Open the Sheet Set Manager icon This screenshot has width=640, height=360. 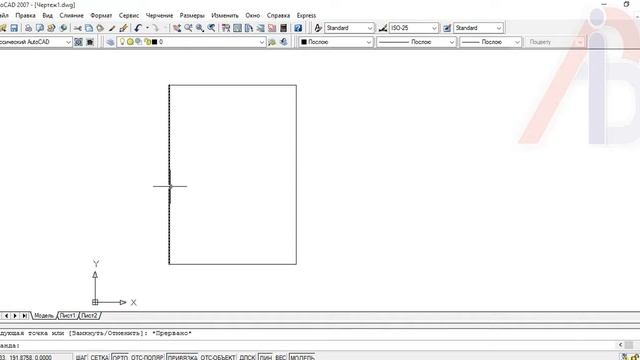tap(260, 28)
